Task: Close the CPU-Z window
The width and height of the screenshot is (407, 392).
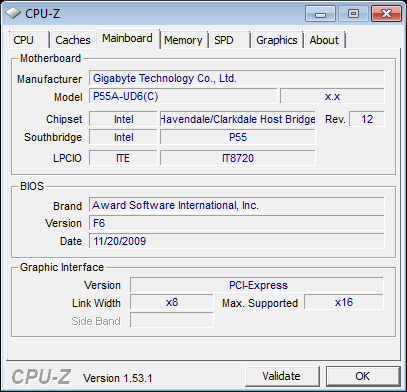Action: 386,14
